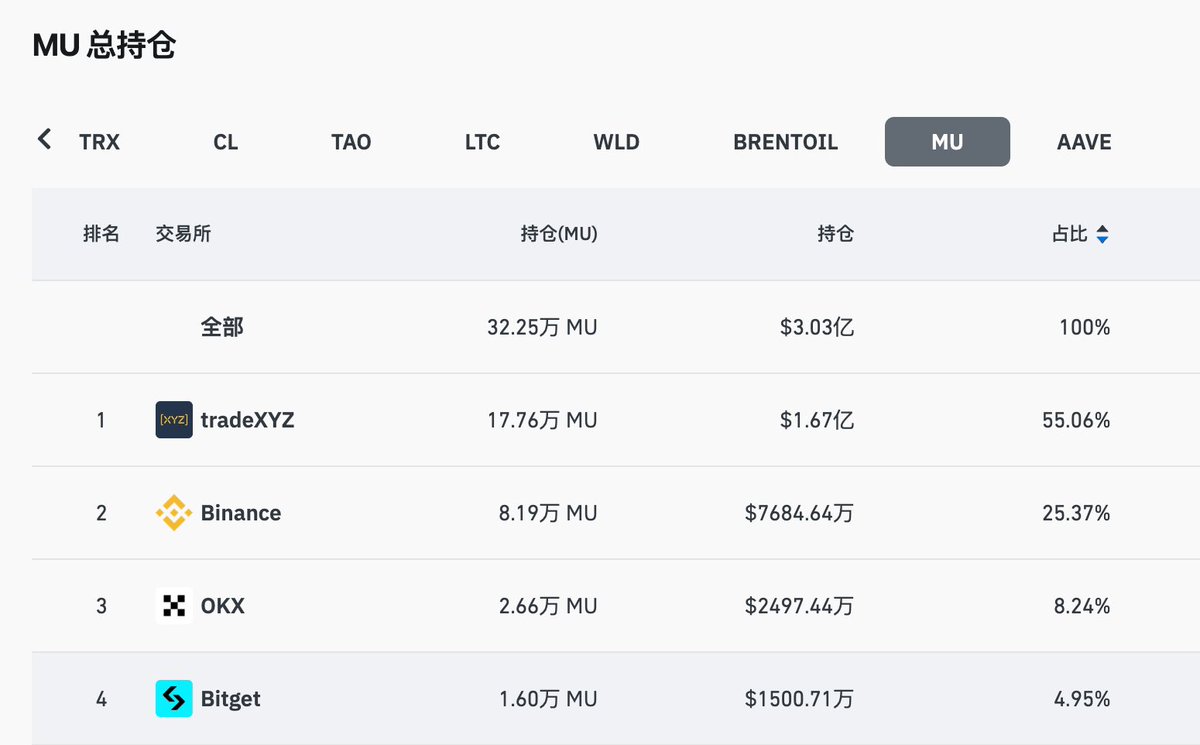Click the 8.24% share cell

[x=1082, y=606]
